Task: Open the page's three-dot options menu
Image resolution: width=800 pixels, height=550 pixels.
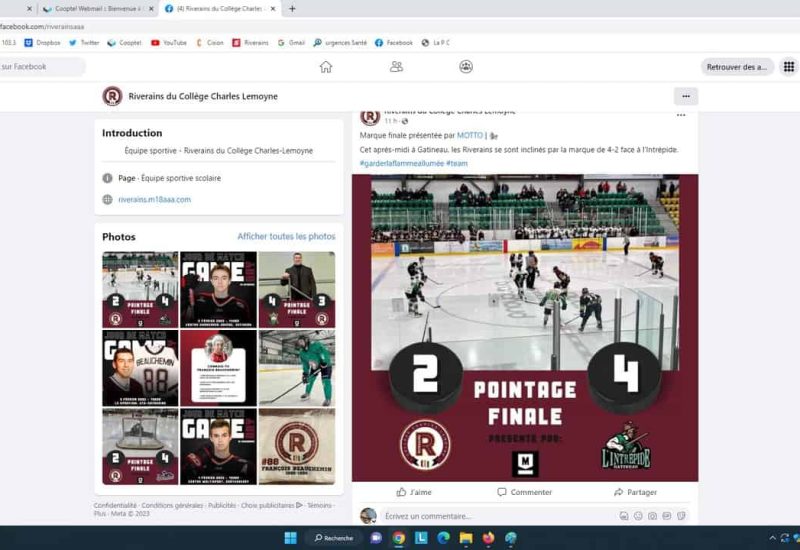Action: point(685,97)
